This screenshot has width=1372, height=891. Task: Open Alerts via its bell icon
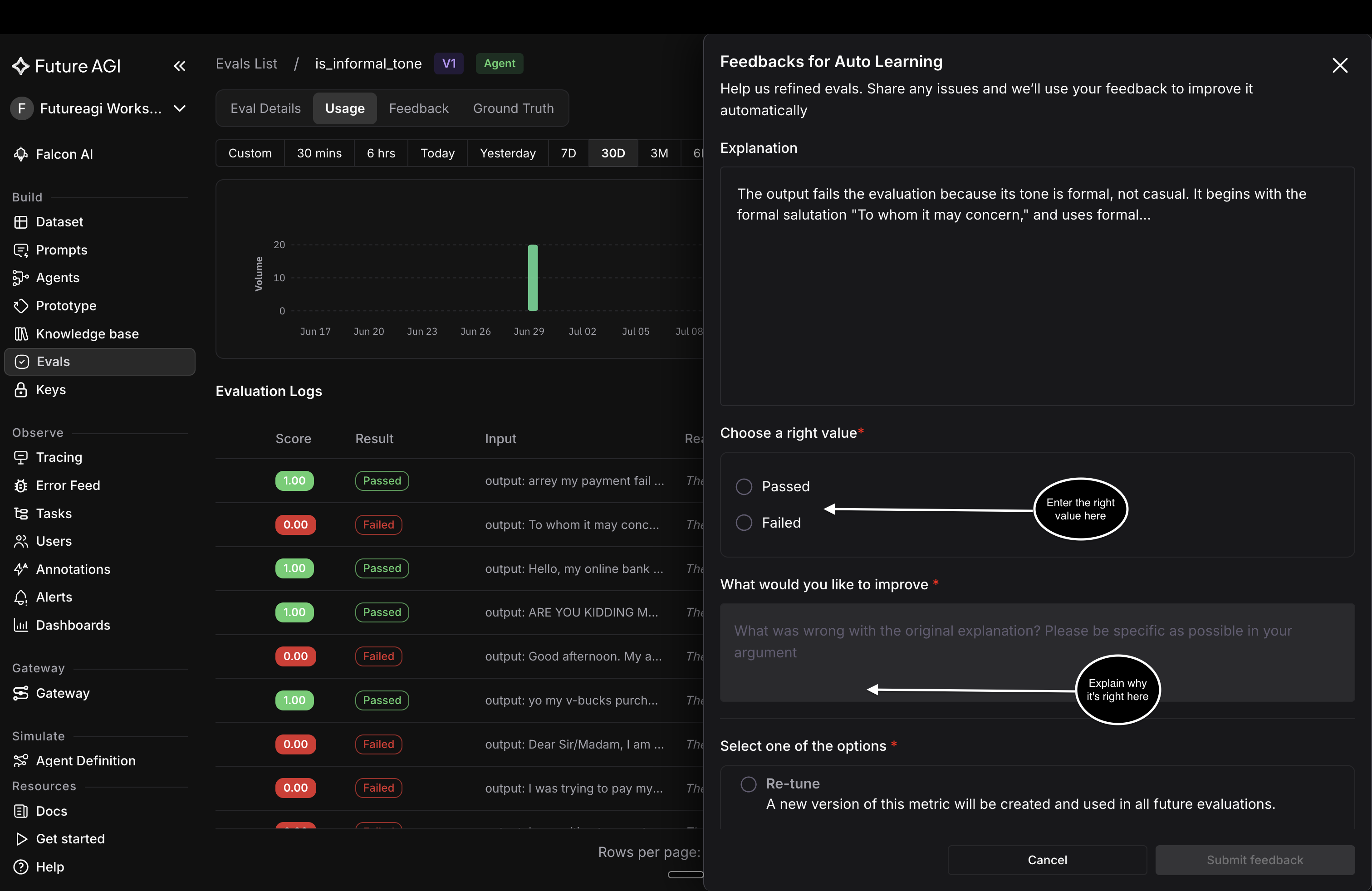tap(21, 597)
